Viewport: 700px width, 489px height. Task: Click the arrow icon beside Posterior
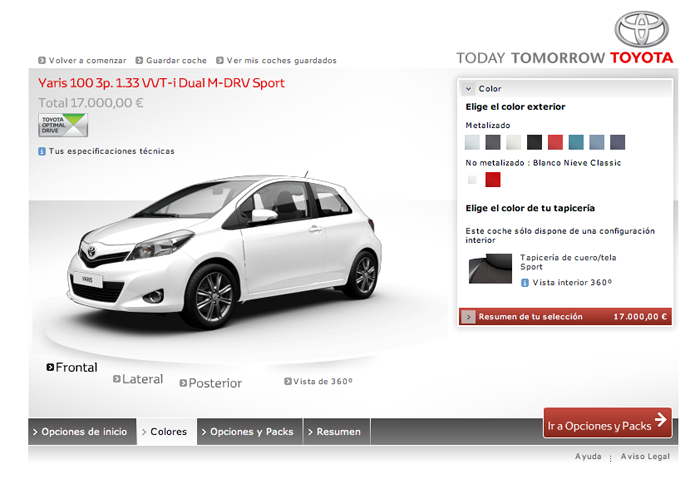pyautogui.click(x=183, y=383)
